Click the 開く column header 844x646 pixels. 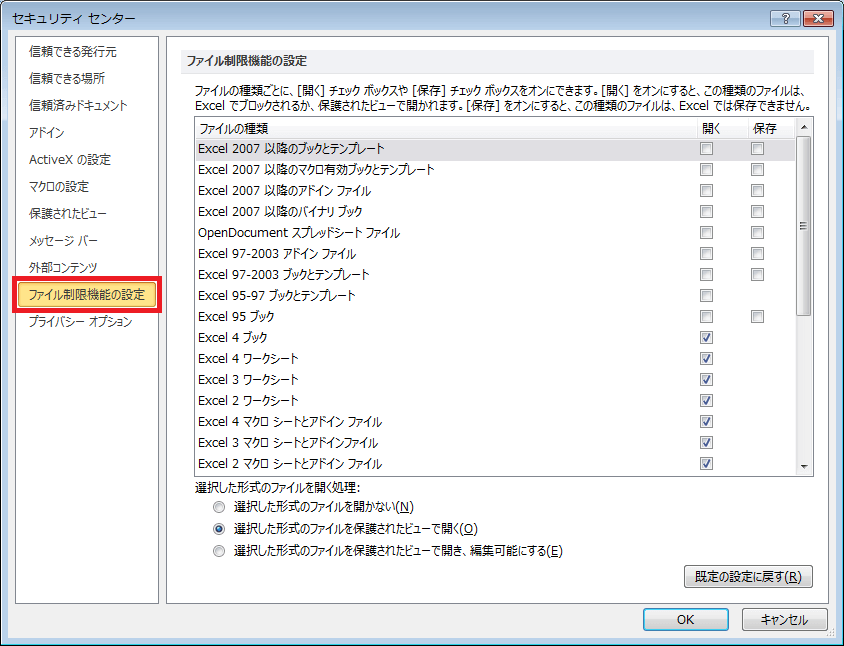tap(723, 129)
